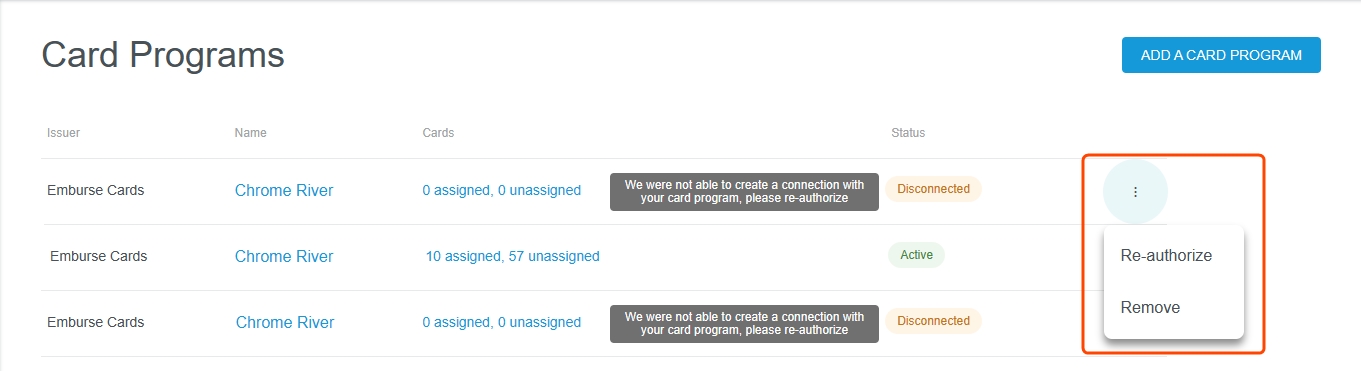Click the first row's re-authorize warning tooltip
Viewport: 1361px width, 371px height.
click(744, 191)
